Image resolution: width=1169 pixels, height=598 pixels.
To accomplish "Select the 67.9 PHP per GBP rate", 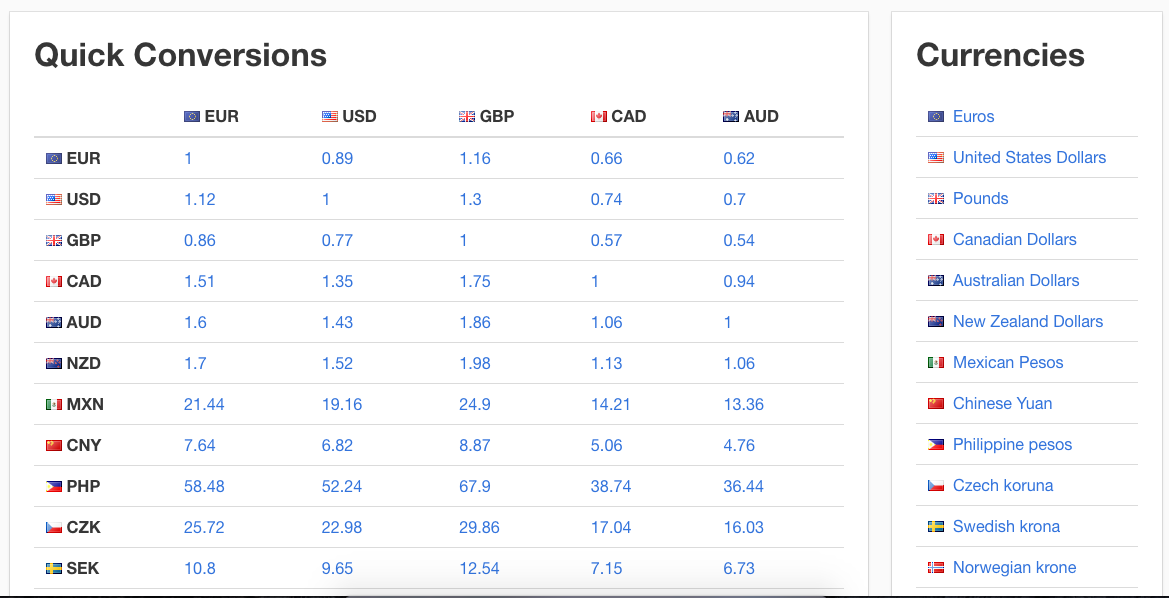I will (475, 486).
